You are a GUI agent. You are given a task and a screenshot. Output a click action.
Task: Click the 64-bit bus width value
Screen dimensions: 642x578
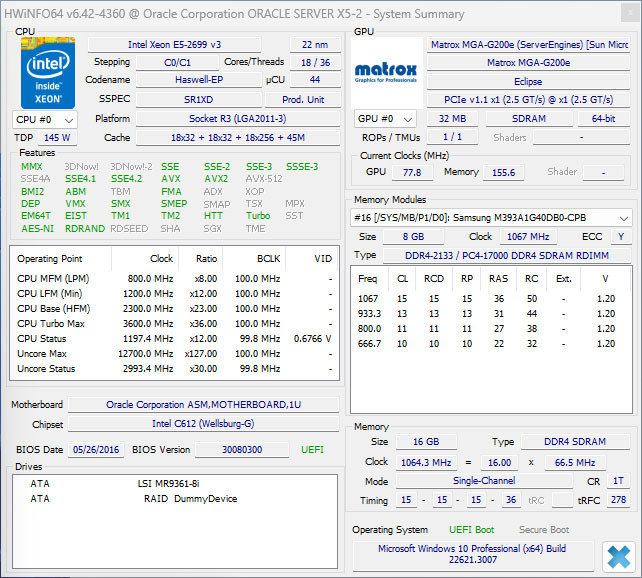point(604,119)
